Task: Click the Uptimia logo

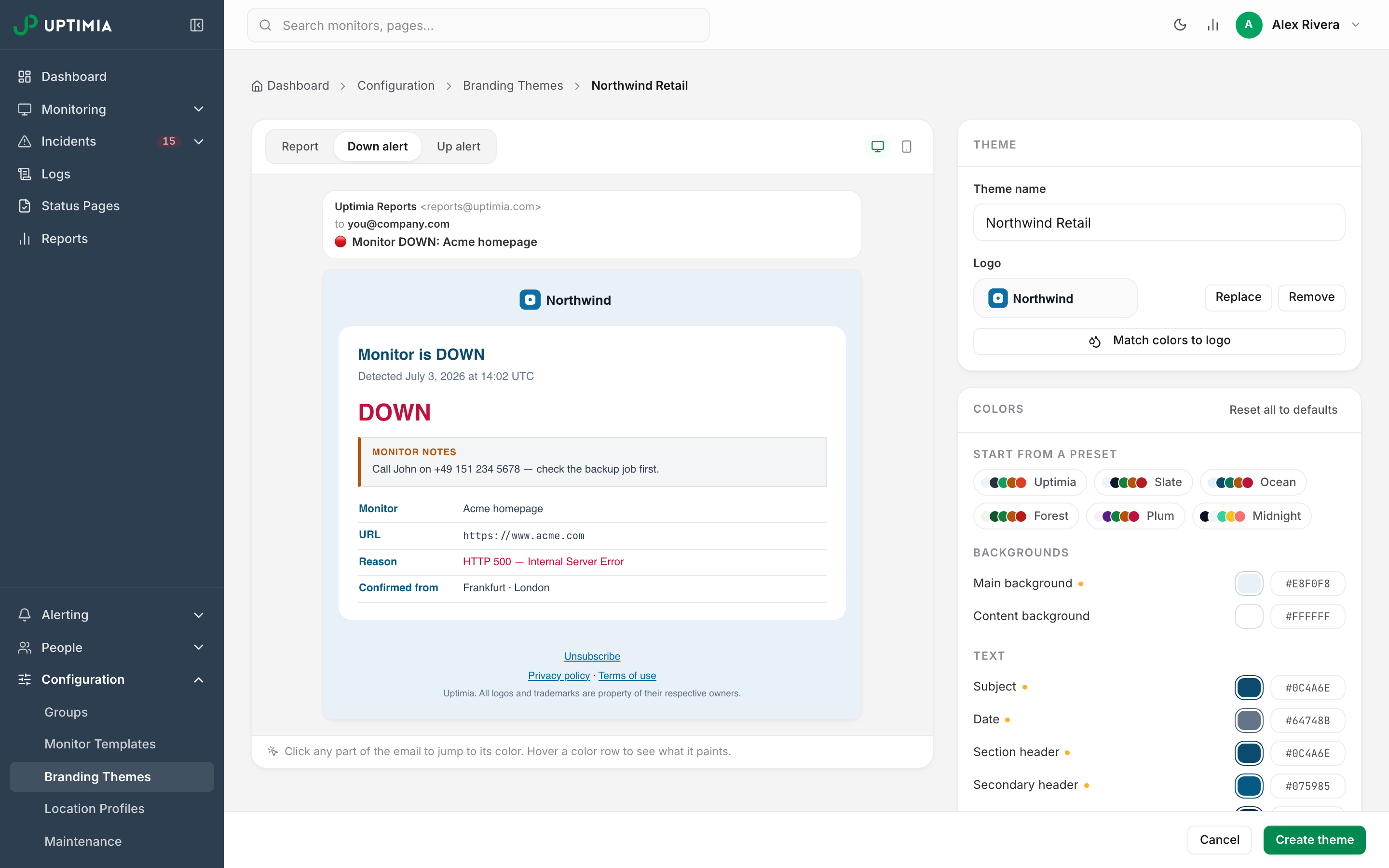Action: pyautogui.click(x=63, y=25)
